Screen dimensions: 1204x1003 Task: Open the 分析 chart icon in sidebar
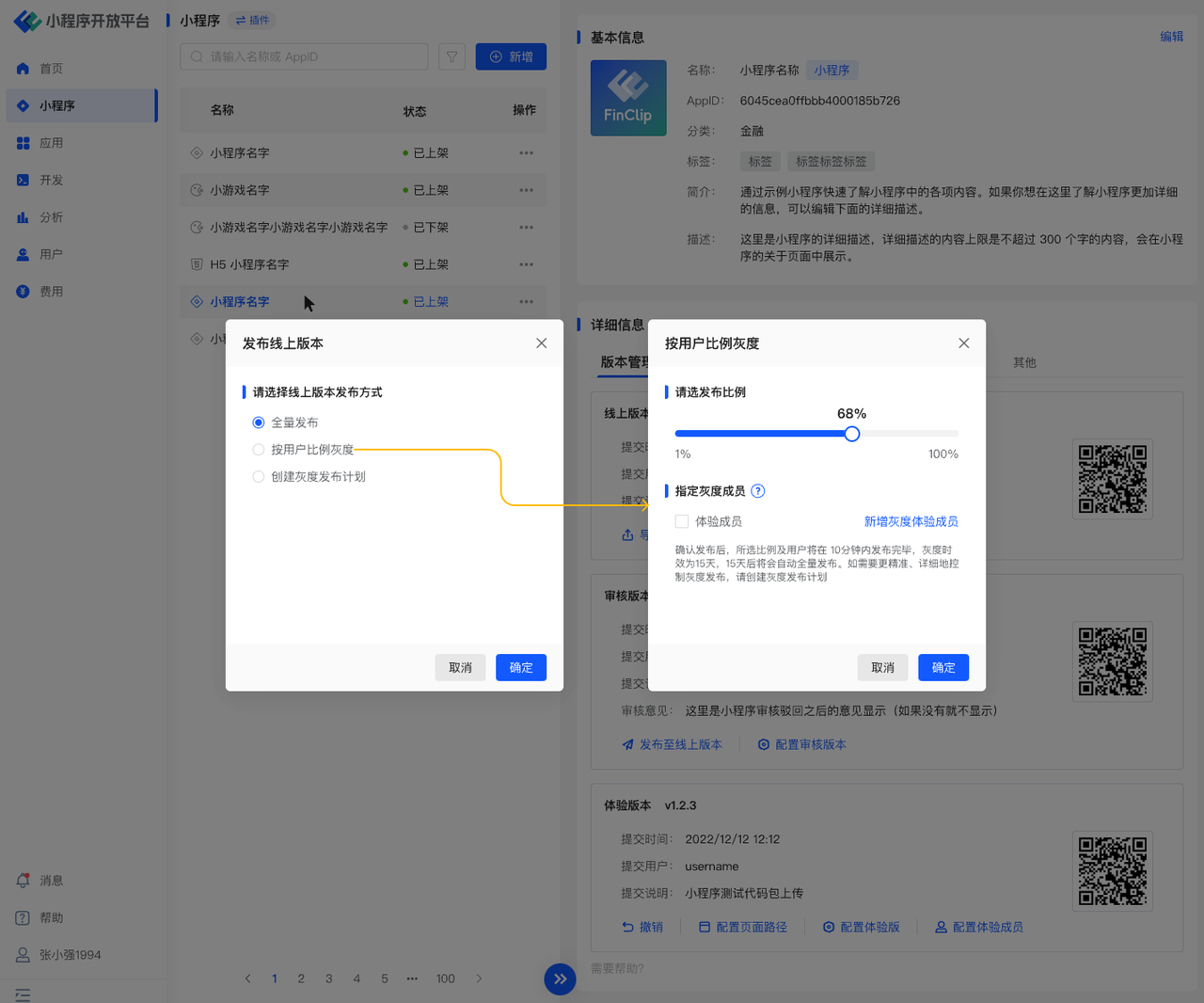point(24,217)
